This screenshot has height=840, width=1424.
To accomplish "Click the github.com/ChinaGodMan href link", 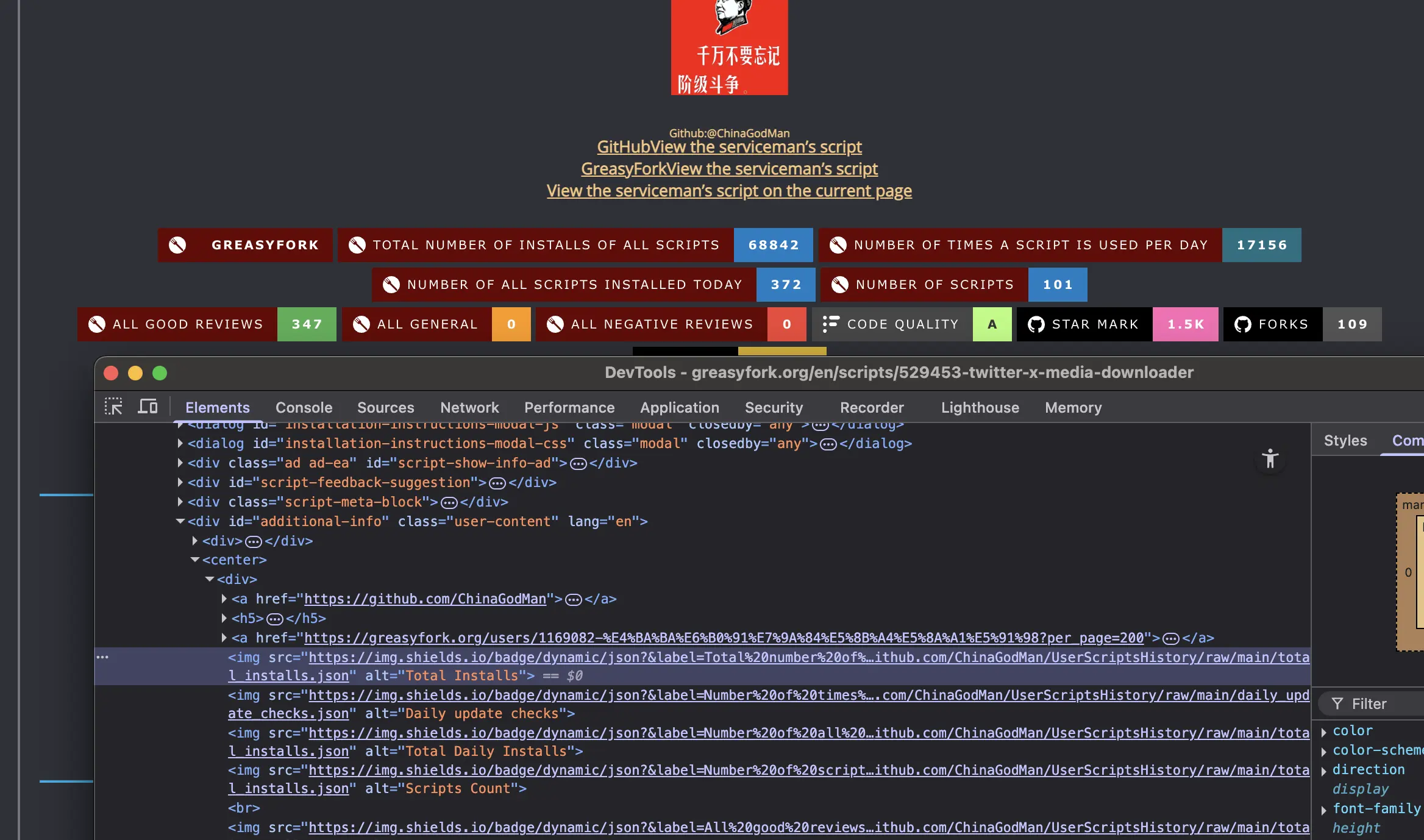I will click(425, 599).
